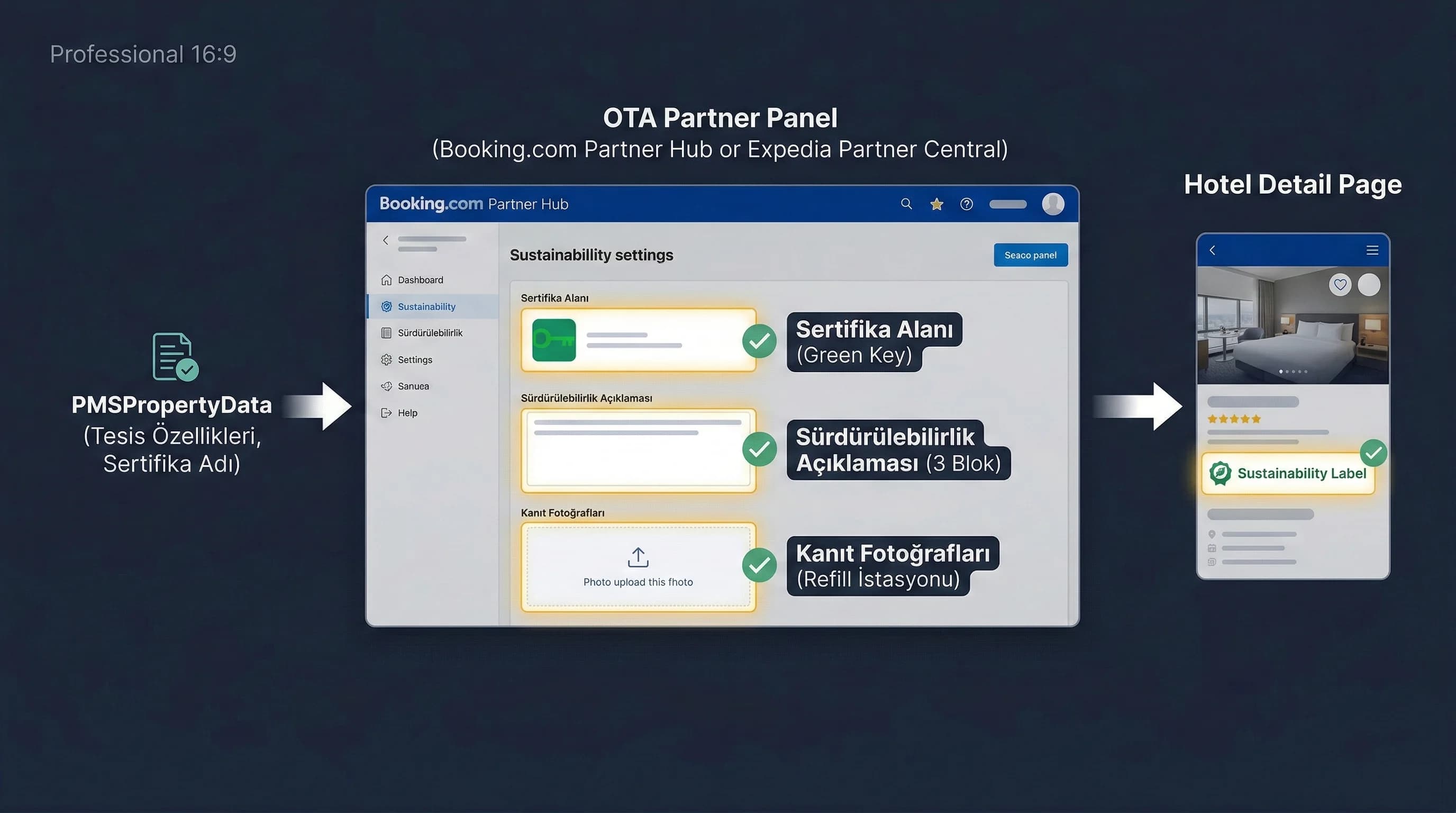Click the Photo upload this fhoto text

coord(638,582)
